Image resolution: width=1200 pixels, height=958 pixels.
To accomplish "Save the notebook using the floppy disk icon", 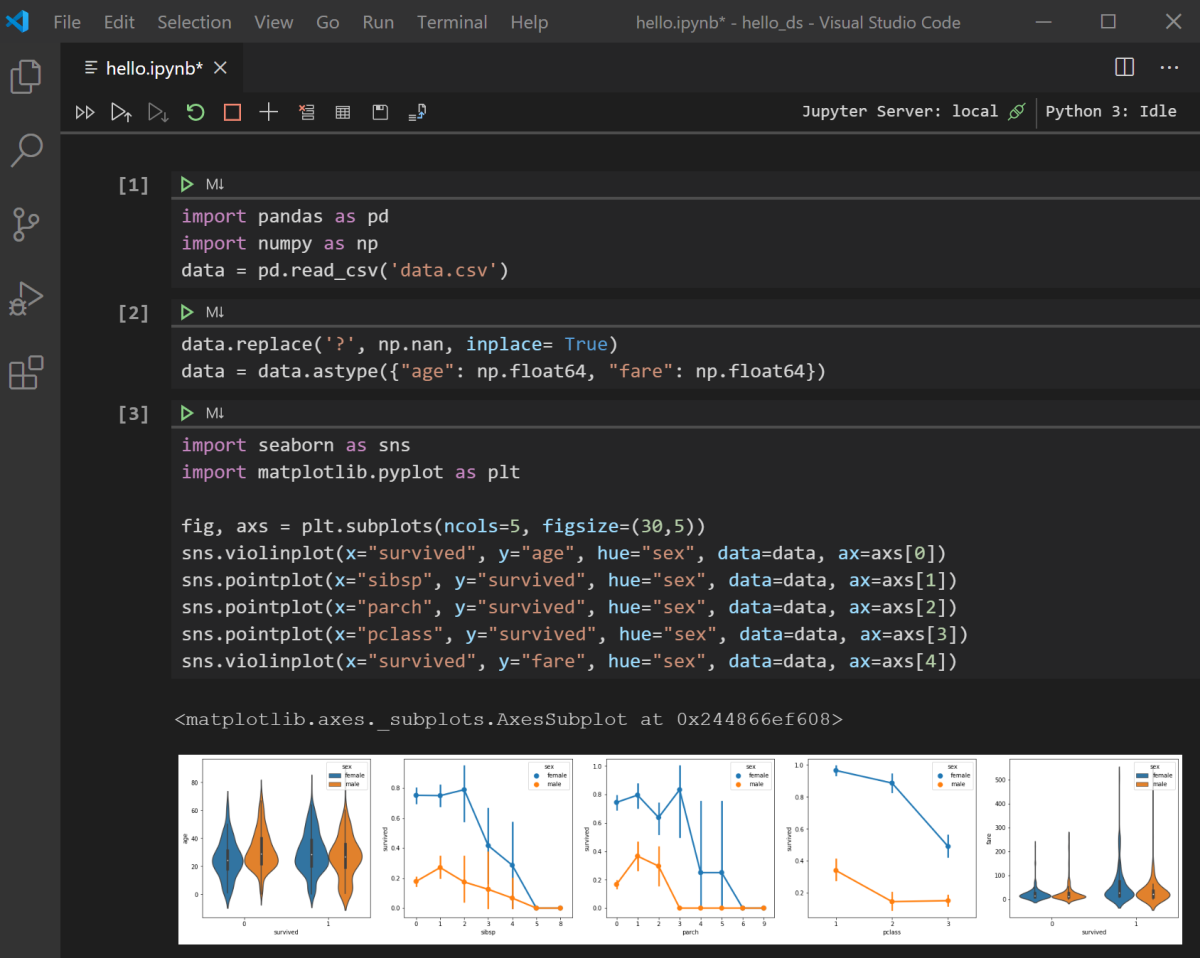I will tap(380, 113).
